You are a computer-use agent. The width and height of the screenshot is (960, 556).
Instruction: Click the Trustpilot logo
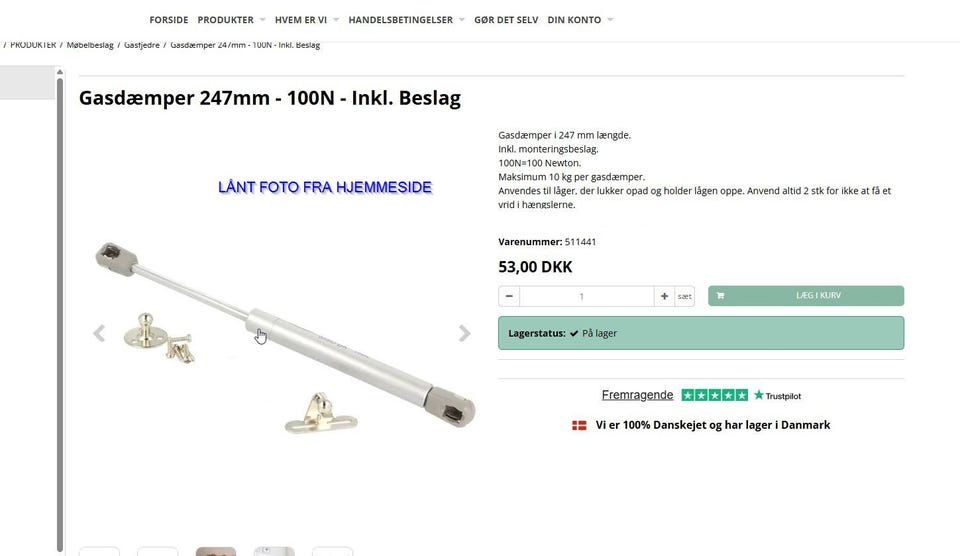(x=777, y=396)
